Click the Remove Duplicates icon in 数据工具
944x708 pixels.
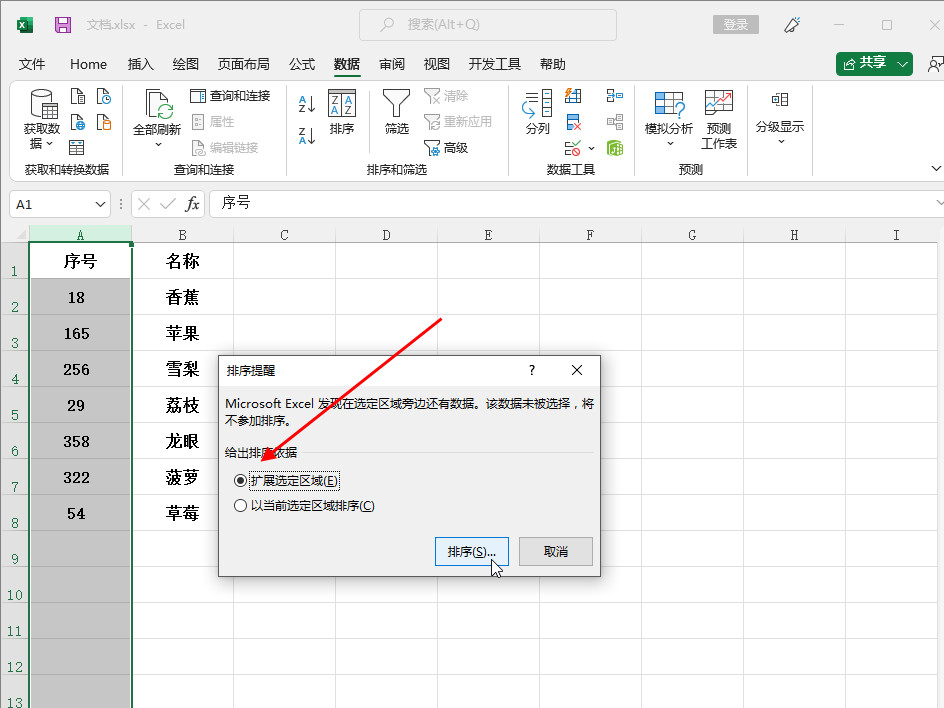tap(573, 122)
